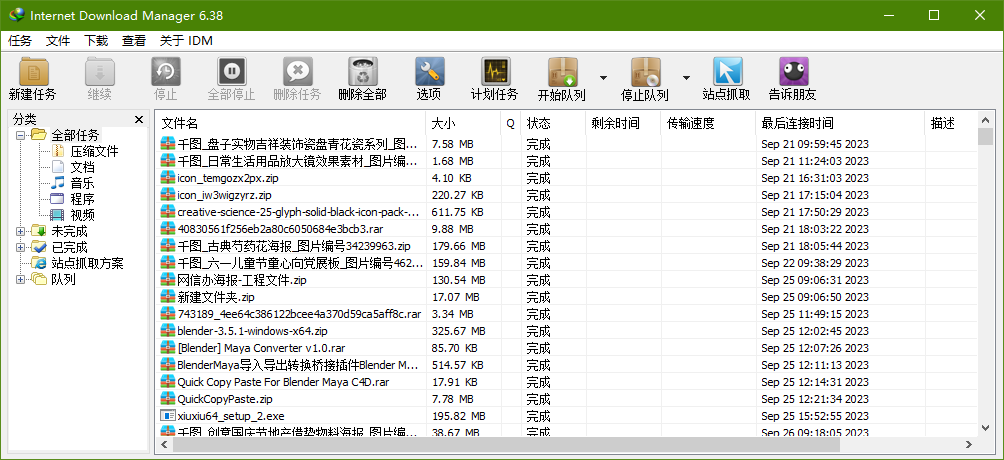Click archive icon of 新建文件夹.zip

pyautogui.click(x=167, y=297)
